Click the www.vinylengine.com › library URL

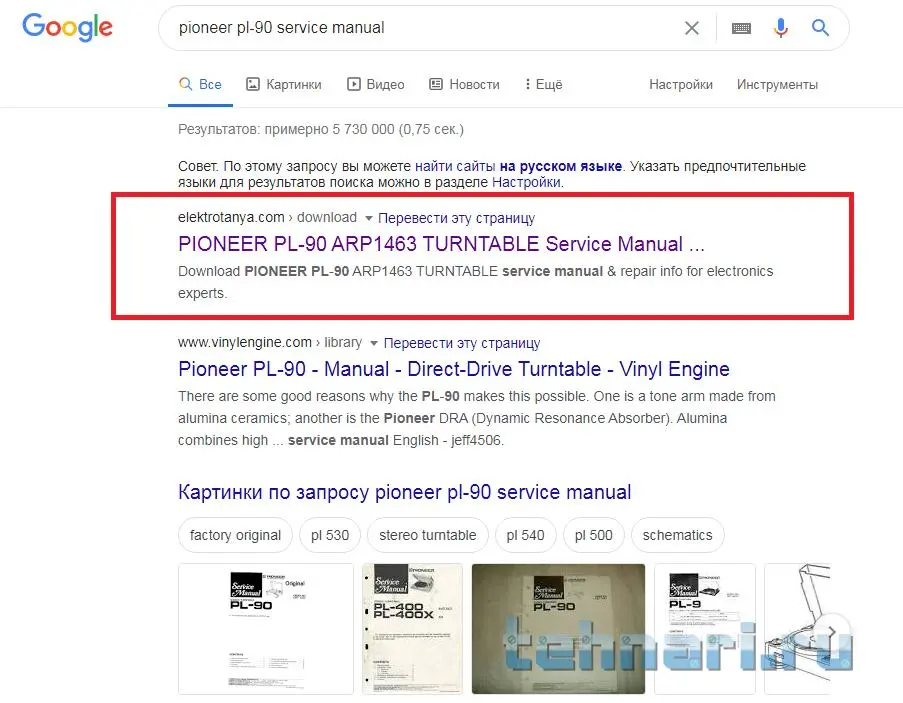[270, 343]
